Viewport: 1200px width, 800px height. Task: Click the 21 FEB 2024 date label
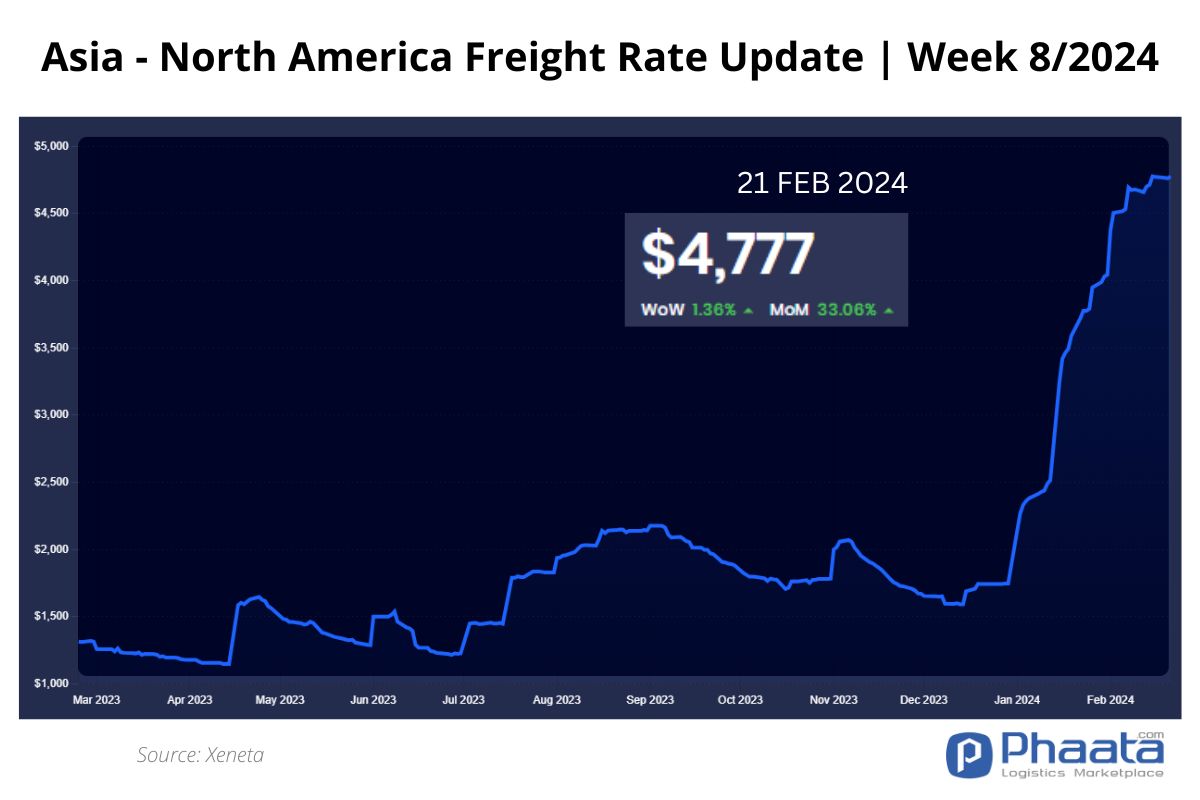822,184
